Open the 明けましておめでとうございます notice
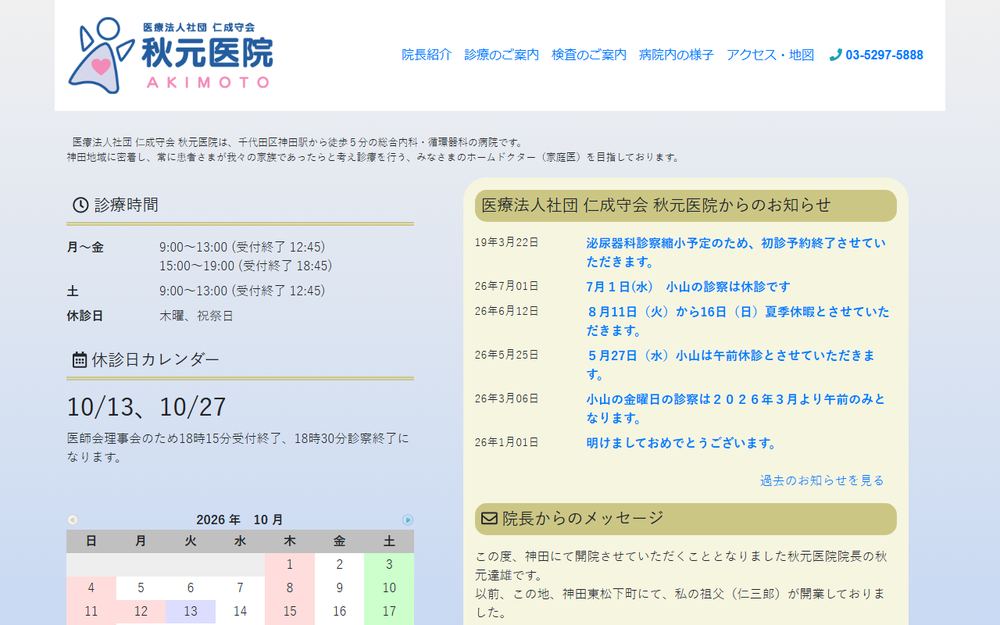The image size is (1000, 625). pyautogui.click(x=681, y=443)
